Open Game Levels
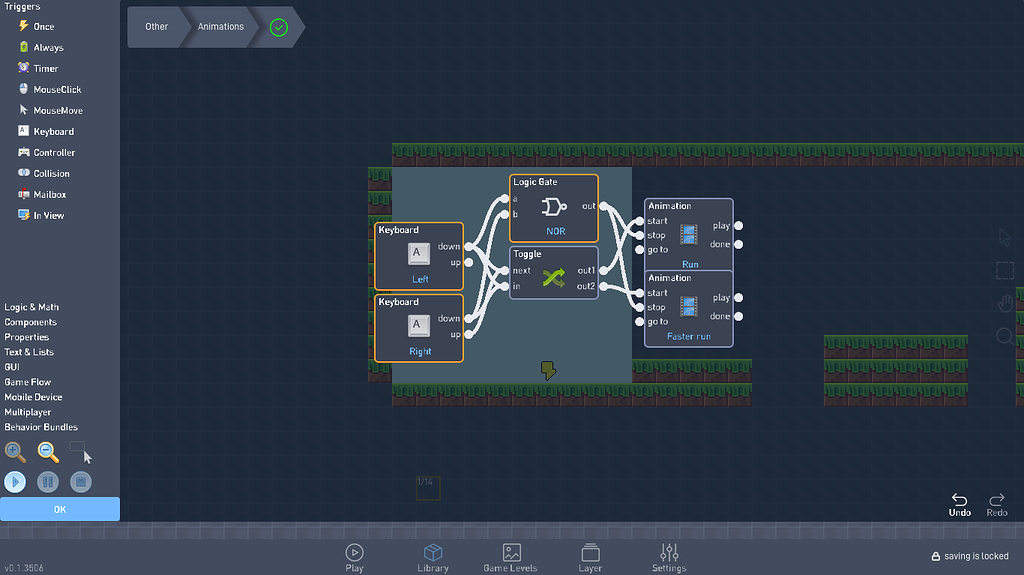The width and height of the screenshot is (1024, 575). coord(511,558)
